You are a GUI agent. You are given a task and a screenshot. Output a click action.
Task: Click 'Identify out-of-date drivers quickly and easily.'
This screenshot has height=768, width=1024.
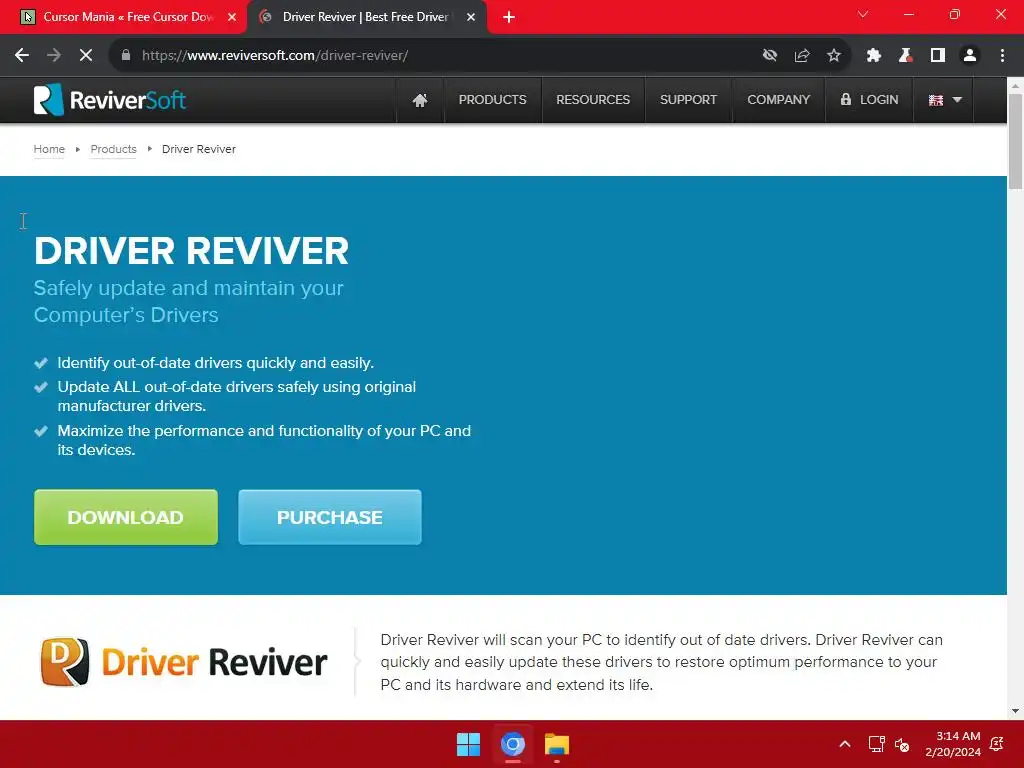coord(216,363)
